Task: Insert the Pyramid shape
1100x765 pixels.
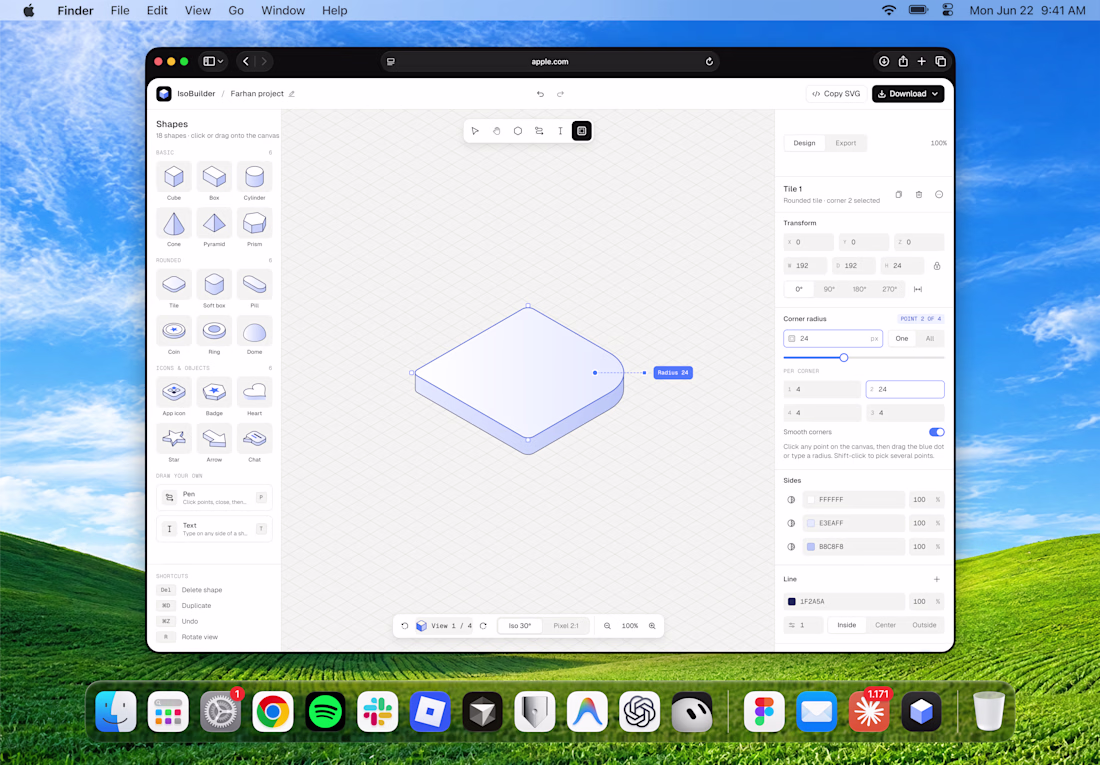Action: pos(214,223)
